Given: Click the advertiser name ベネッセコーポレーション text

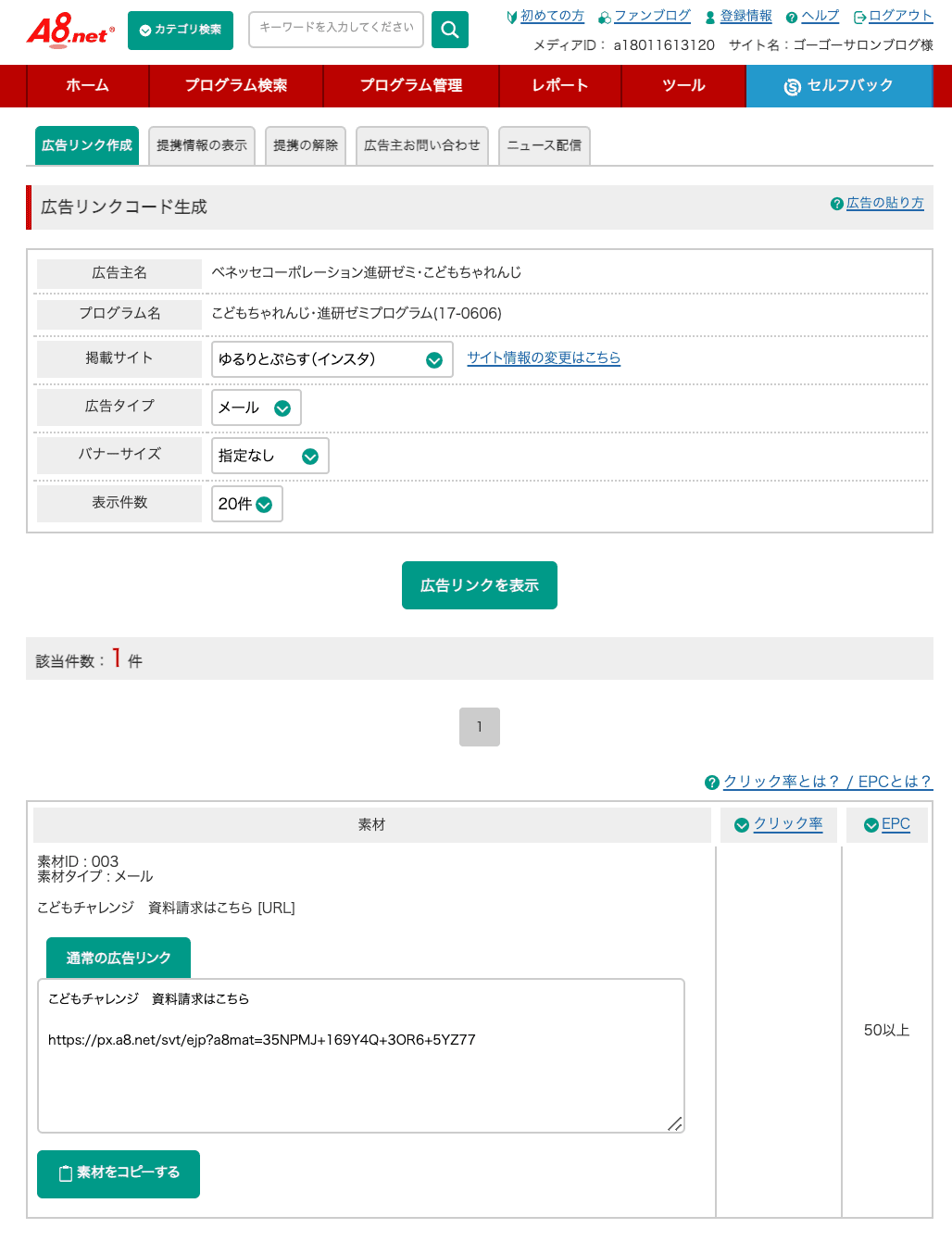Looking at the screenshot, I should click(x=366, y=272).
